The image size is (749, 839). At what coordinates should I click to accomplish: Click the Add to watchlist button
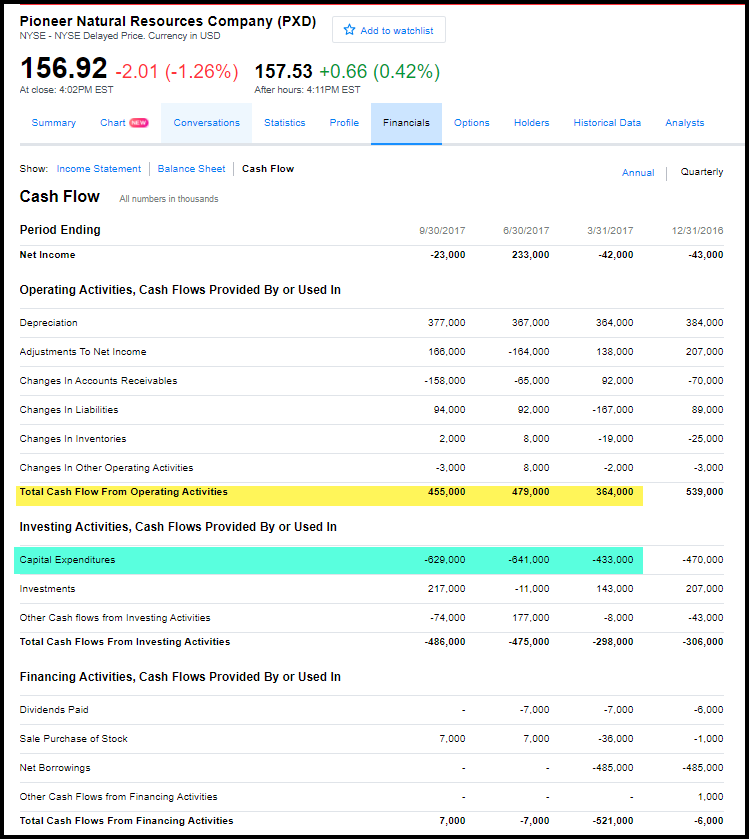pyautogui.click(x=389, y=30)
